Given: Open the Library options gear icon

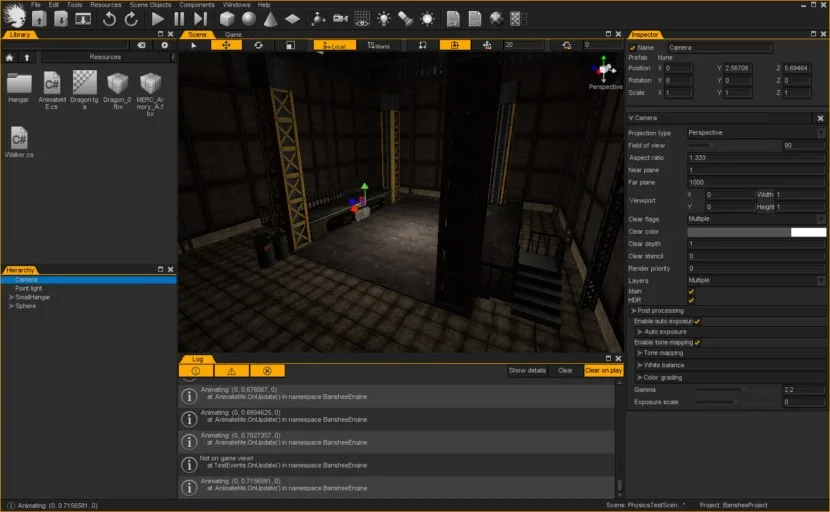Looking at the screenshot, I should [x=165, y=45].
